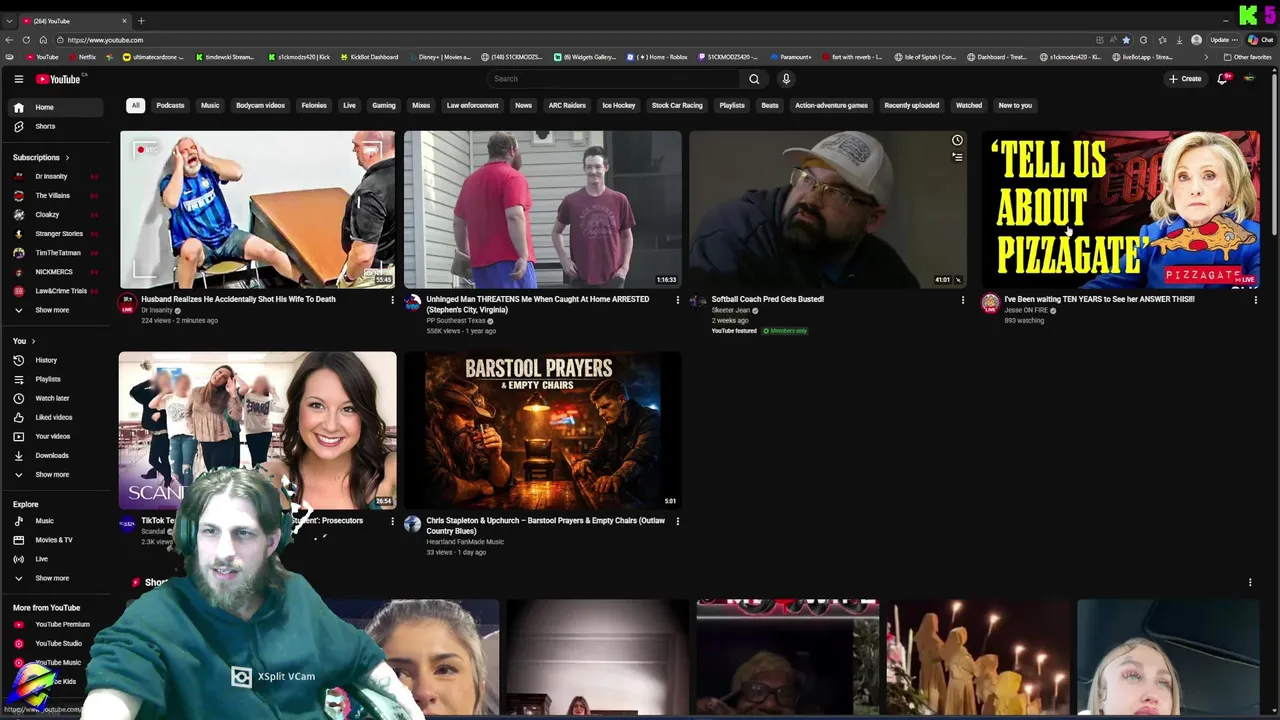
Task: Open options menu for Husband Realizes video
Action: pos(393,300)
